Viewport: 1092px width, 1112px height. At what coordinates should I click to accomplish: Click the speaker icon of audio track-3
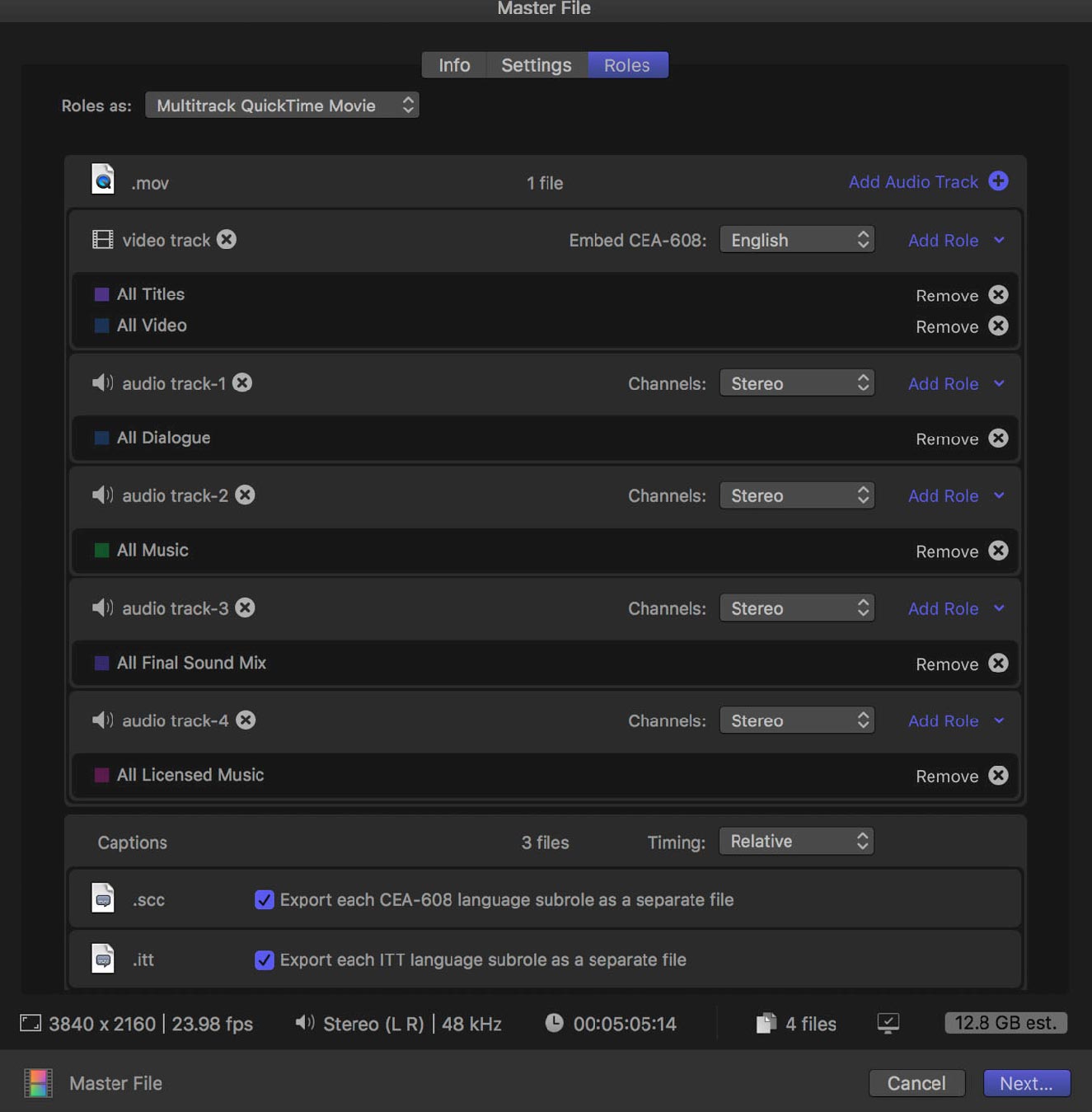pyautogui.click(x=103, y=608)
